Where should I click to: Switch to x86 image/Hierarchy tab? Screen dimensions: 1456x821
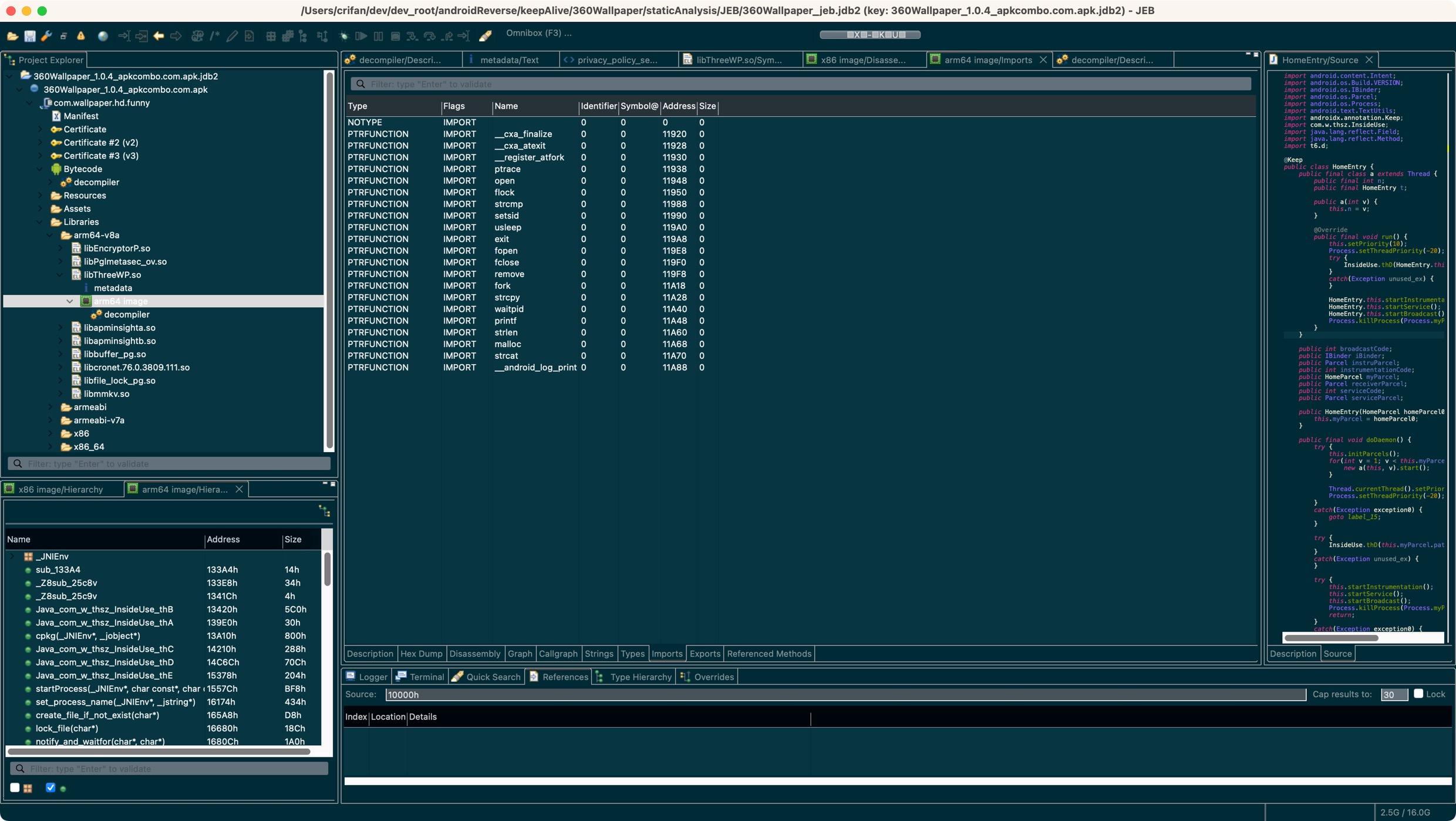60,489
